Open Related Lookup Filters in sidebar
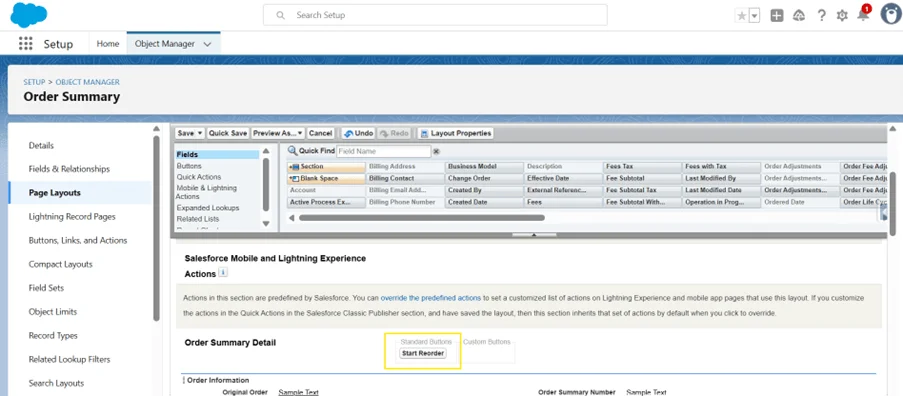 70,359
